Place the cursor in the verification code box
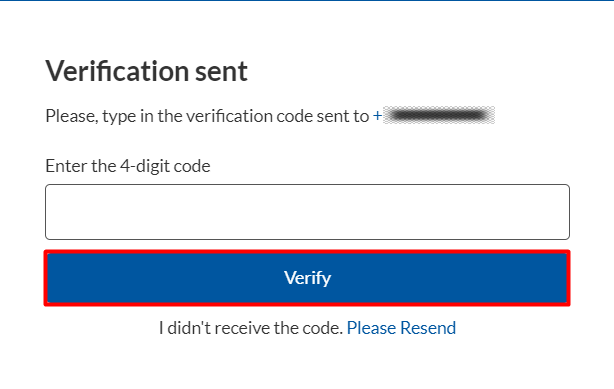 307,212
